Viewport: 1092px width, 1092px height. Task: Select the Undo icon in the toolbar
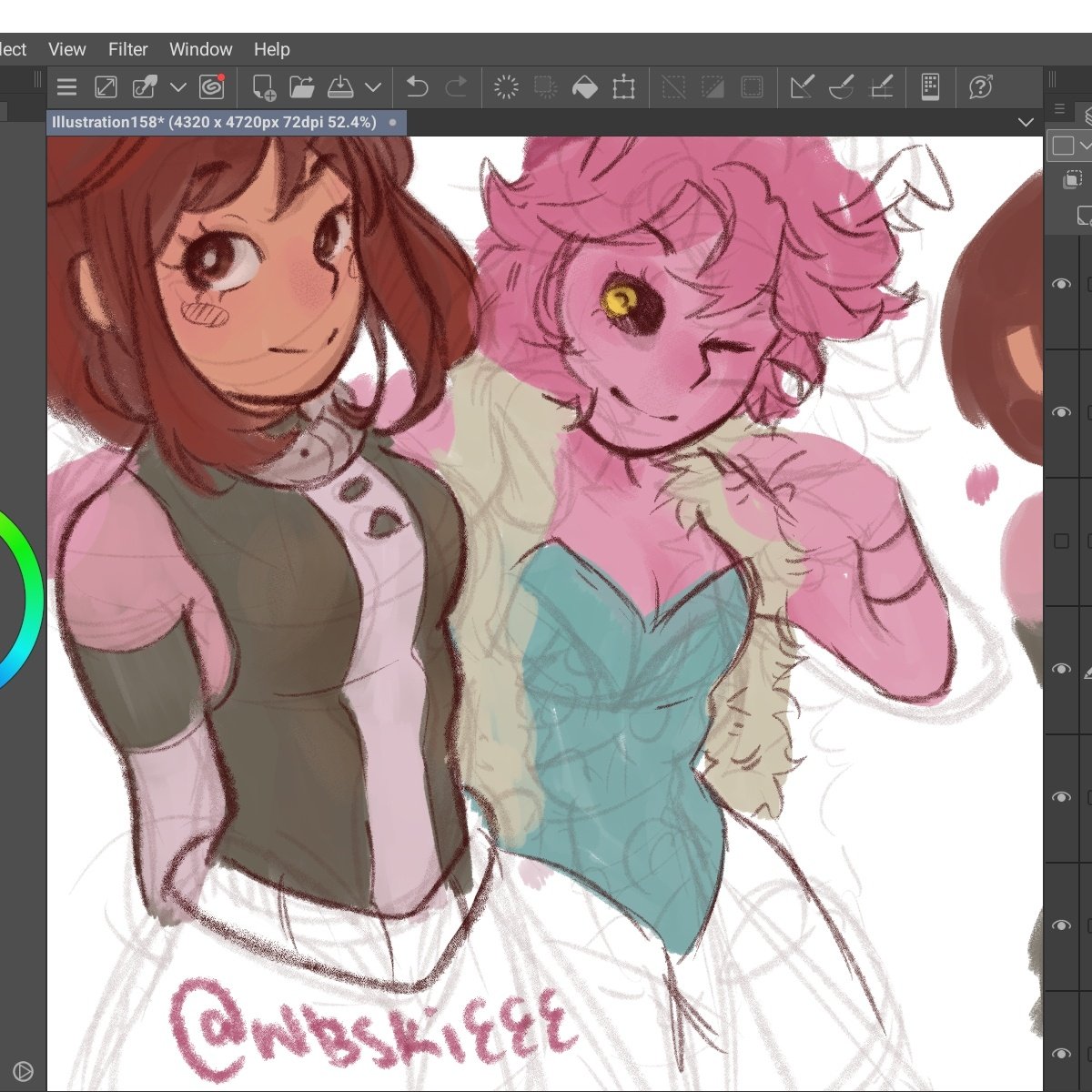tap(416, 86)
